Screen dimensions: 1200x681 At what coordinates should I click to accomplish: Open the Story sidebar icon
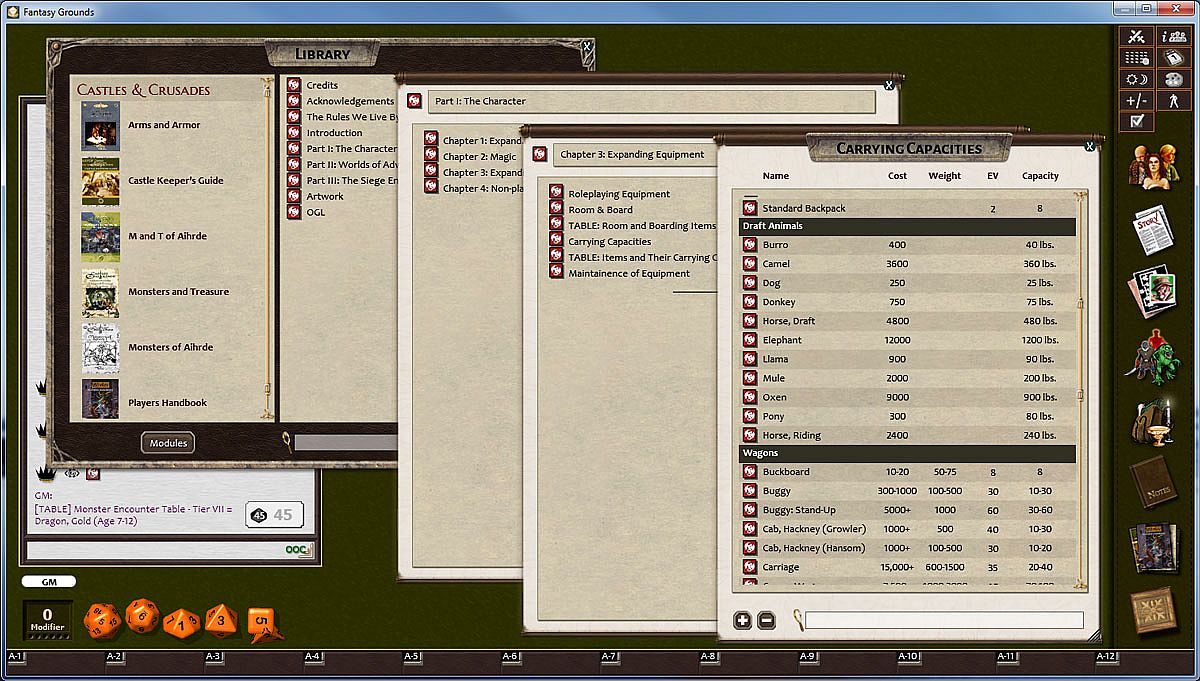tap(1153, 228)
